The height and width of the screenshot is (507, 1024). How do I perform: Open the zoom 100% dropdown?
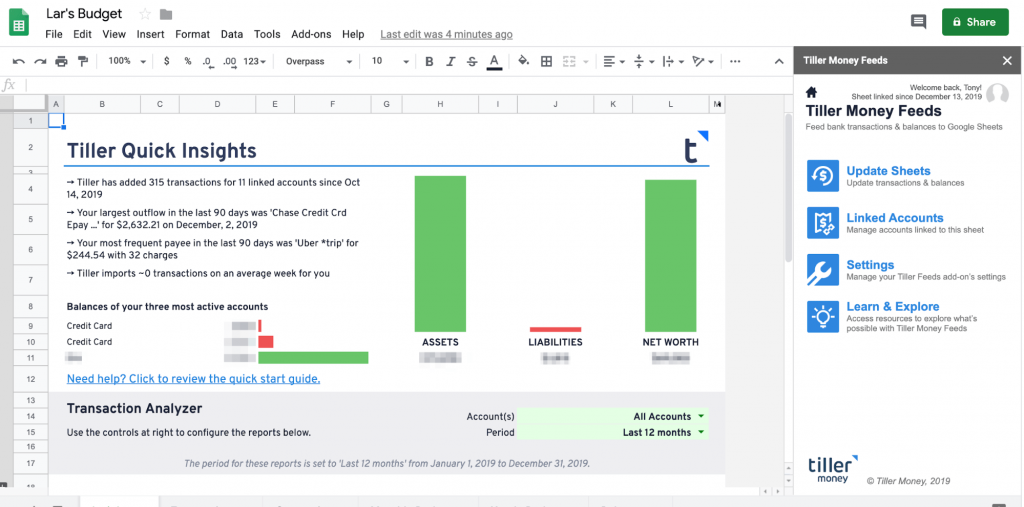(x=127, y=61)
